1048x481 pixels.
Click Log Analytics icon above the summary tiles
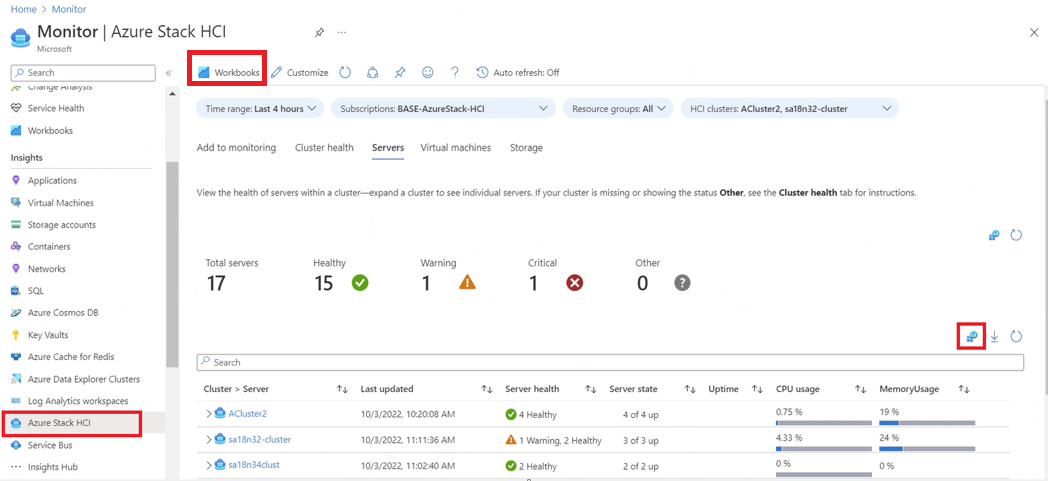(994, 235)
